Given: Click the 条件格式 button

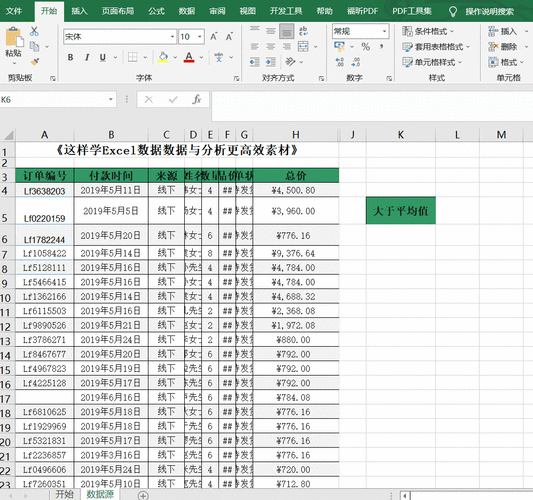Looking at the screenshot, I should (428, 31).
